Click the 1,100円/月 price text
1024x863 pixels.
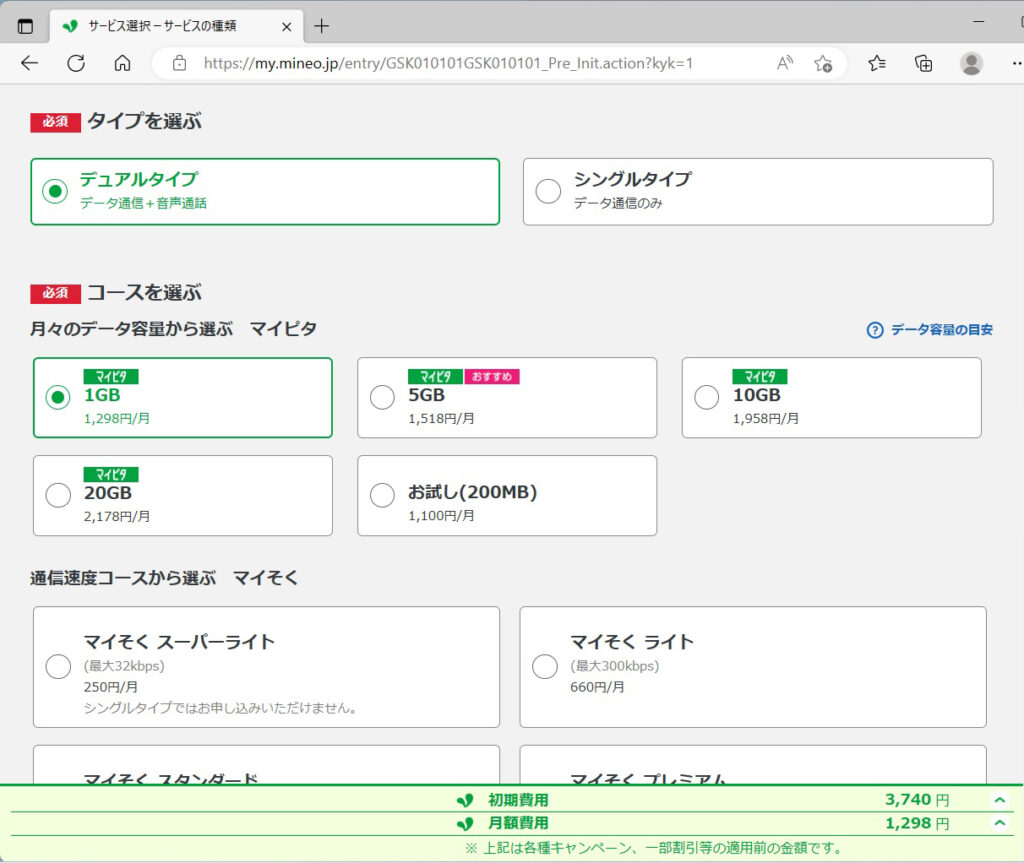[x=441, y=516]
